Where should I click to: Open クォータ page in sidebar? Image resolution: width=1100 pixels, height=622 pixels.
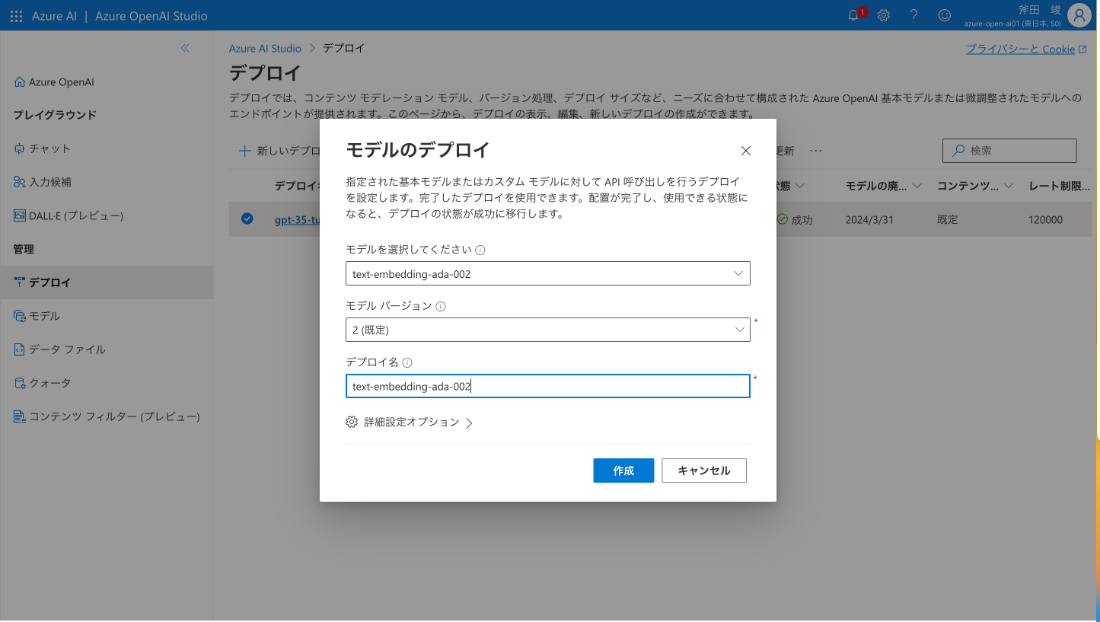[x=42, y=384]
